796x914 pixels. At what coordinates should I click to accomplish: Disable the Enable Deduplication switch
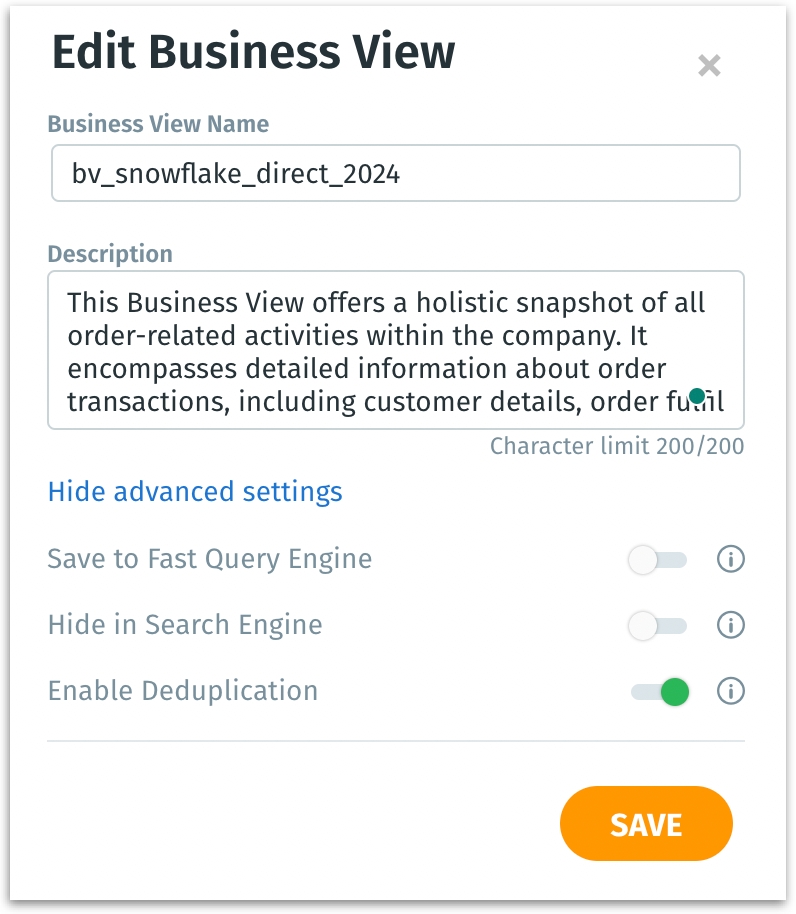click(x=660, y=692)
